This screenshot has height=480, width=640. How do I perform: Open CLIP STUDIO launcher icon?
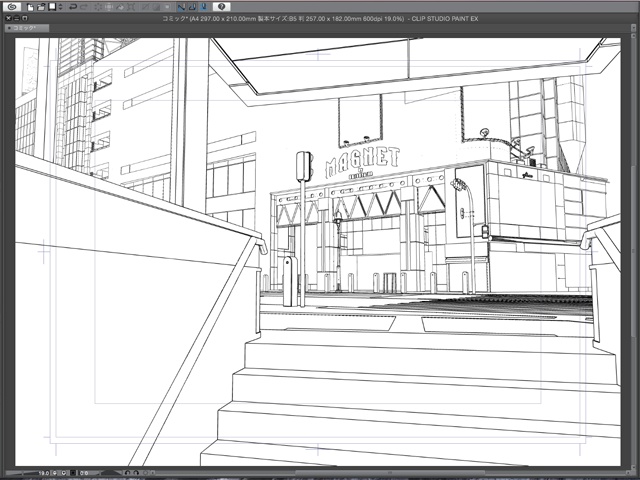tap(12, 7)
